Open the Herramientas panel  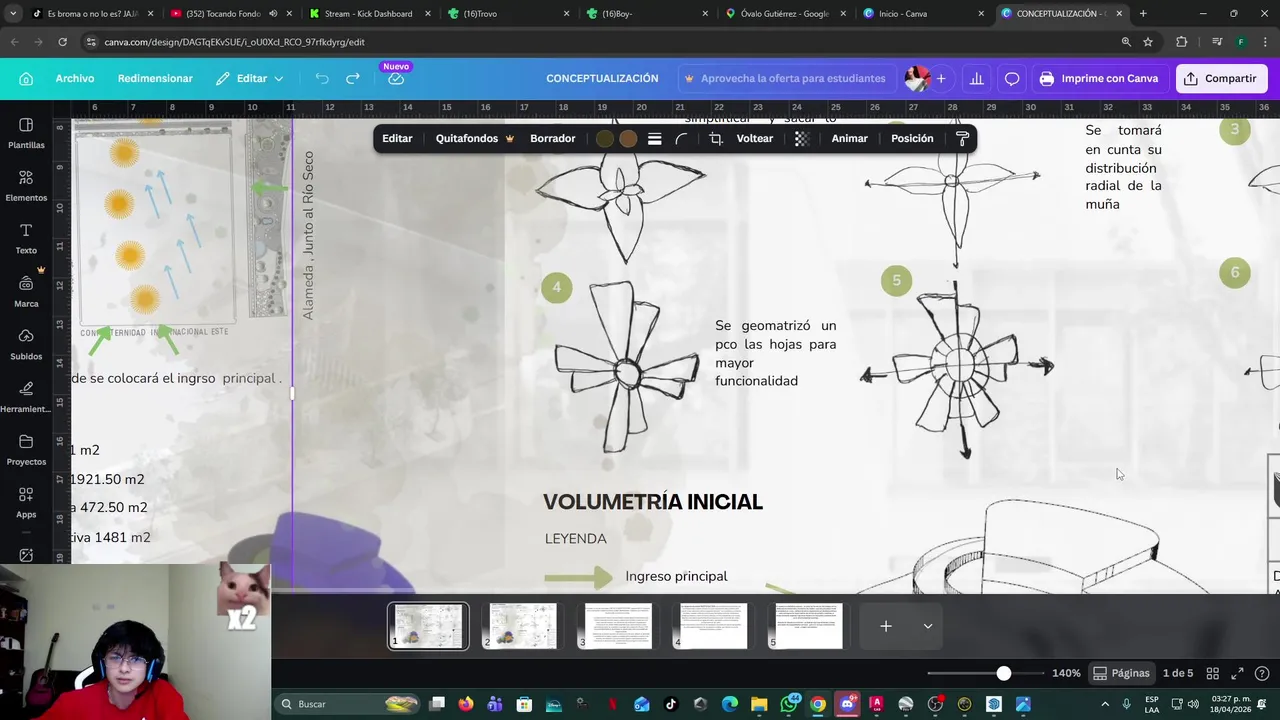pyautogui.click(x=26, y=397)
